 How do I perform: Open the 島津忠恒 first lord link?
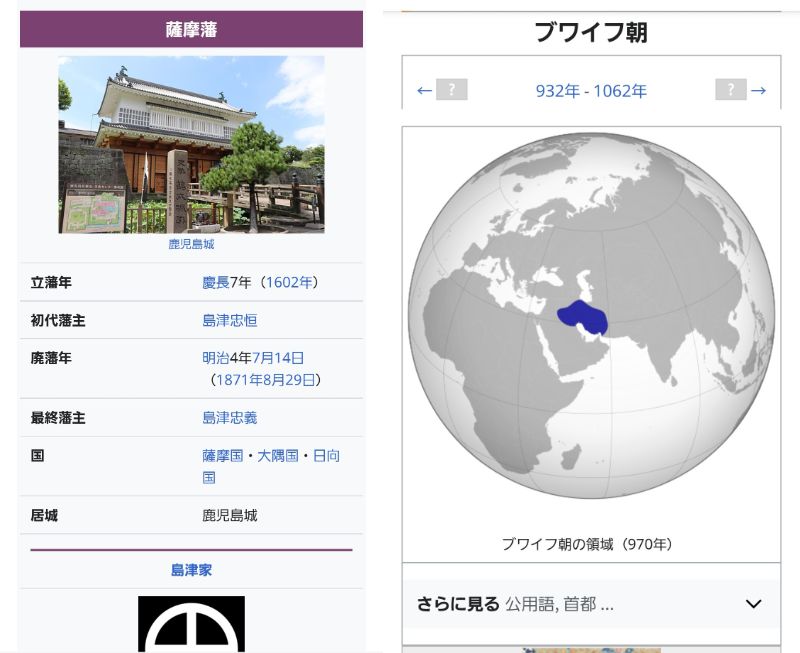tap(230, 321)
